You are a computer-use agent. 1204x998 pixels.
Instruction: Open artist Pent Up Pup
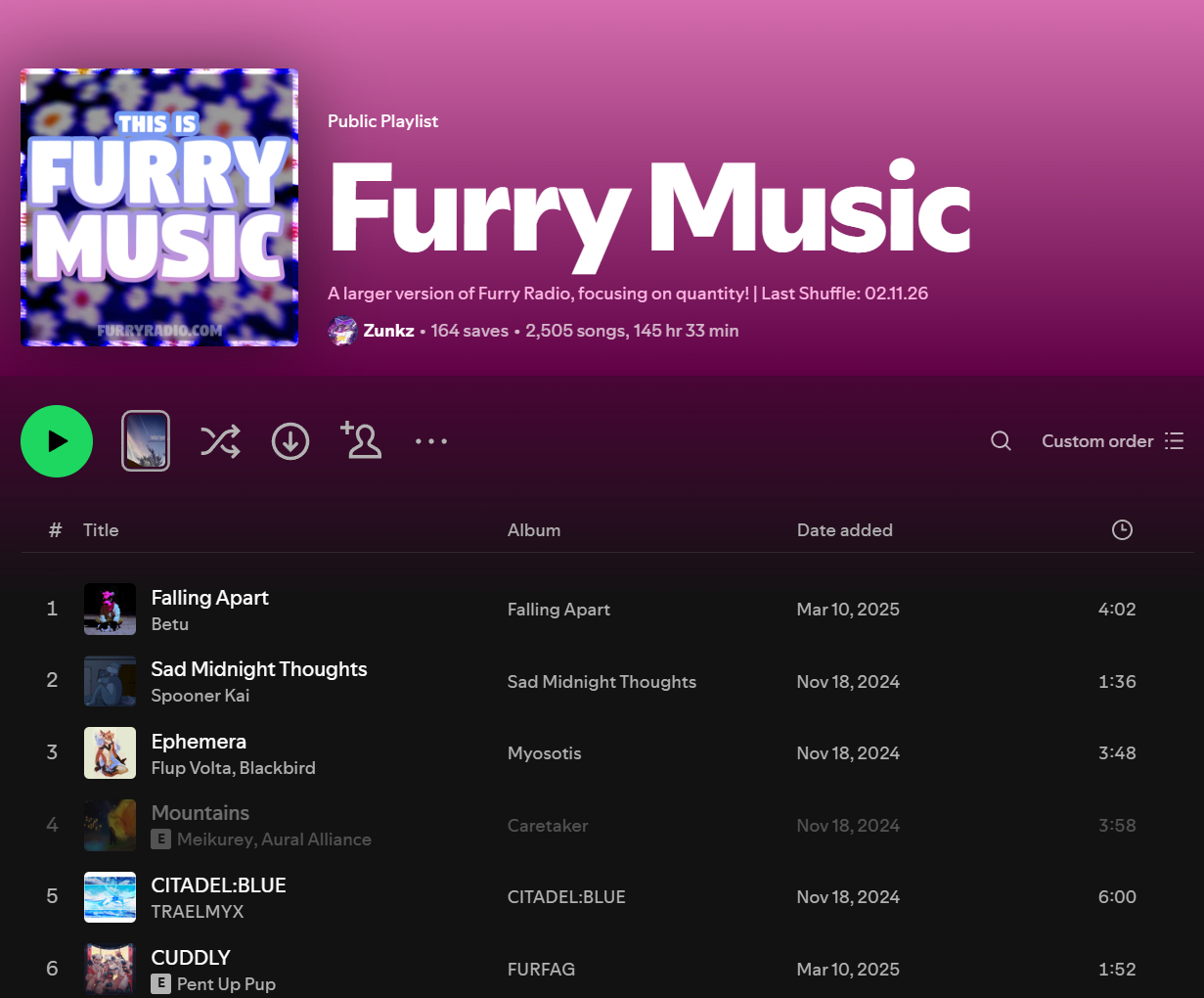[226, 984]
